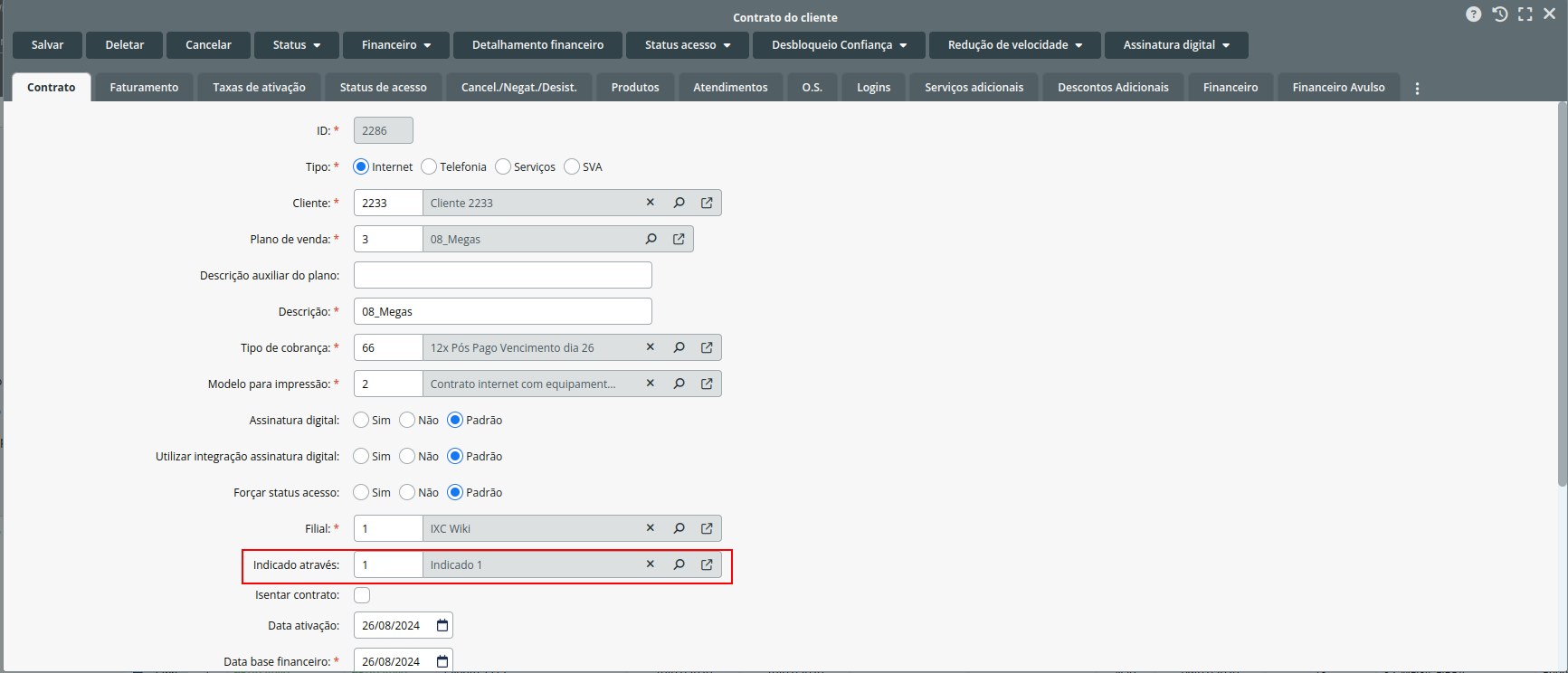Open Tipo de cobrança record link icon
1568x673 pixels.
(707, 347)
